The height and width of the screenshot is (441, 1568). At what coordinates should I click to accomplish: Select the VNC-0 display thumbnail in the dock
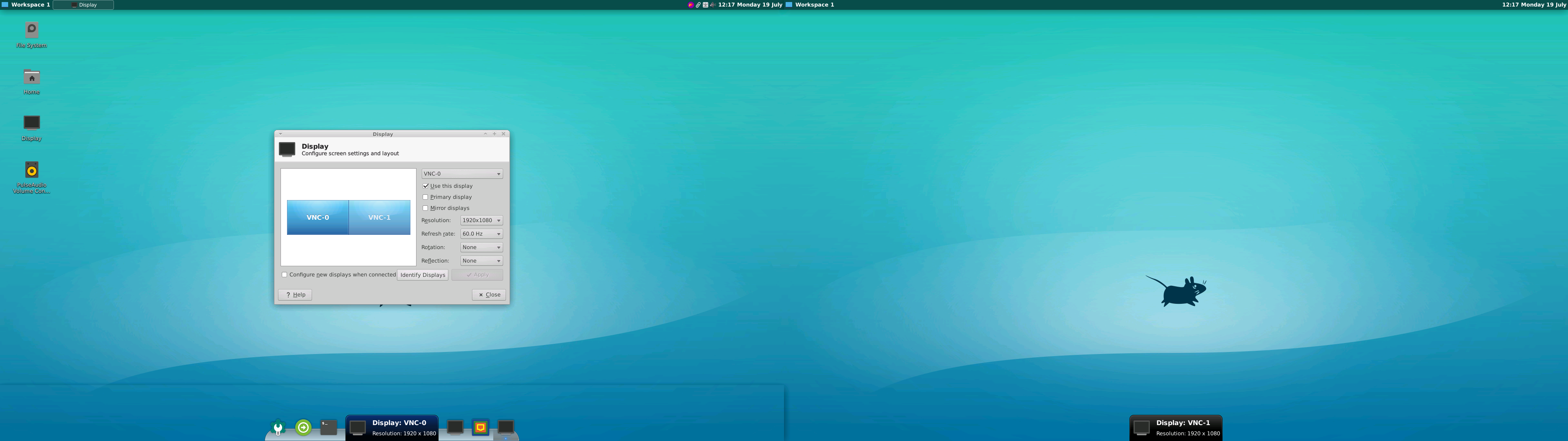[359, 428]
